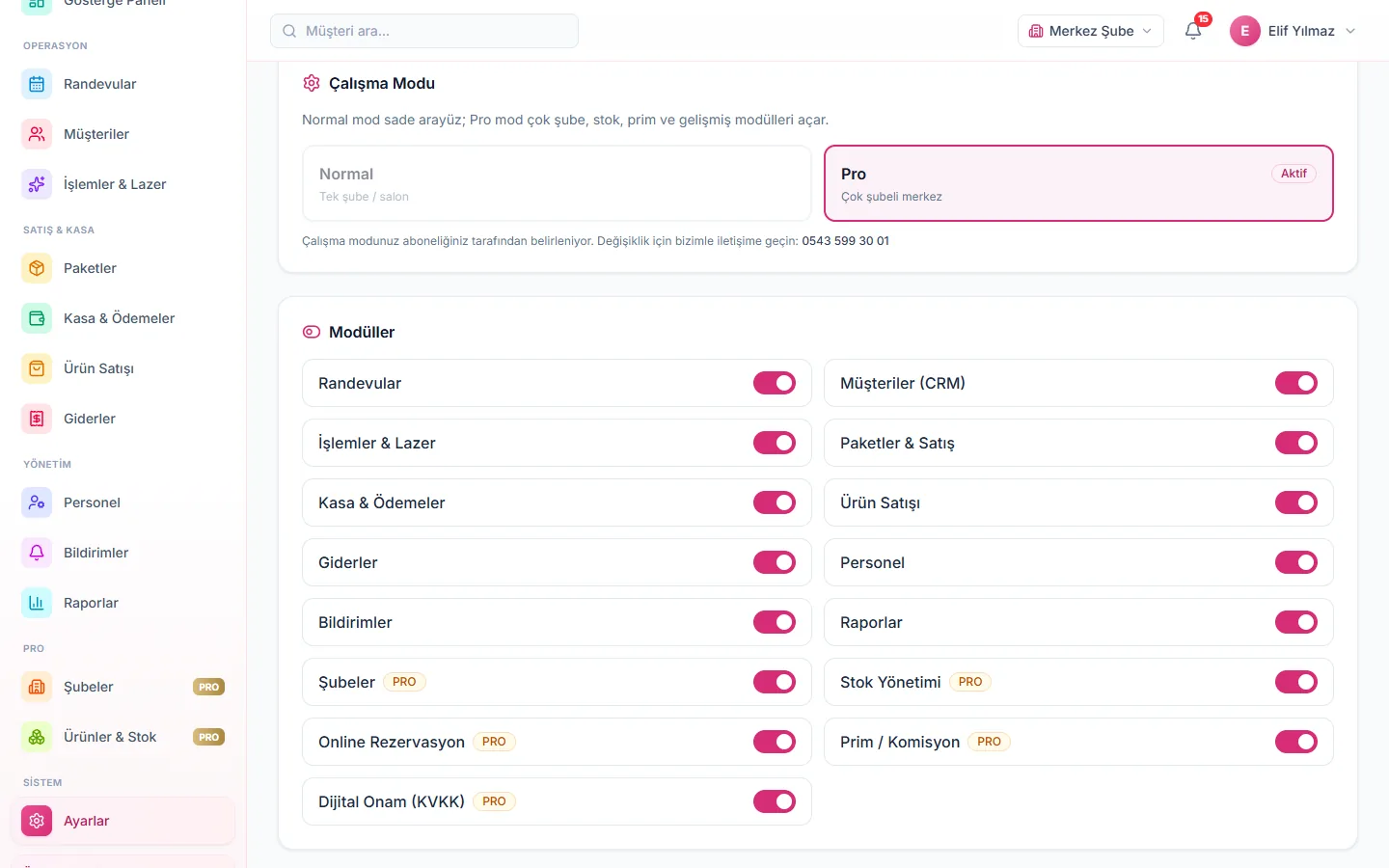Select the Paketler box icon
Screen dimensions: 1389x868
point(37,268)
